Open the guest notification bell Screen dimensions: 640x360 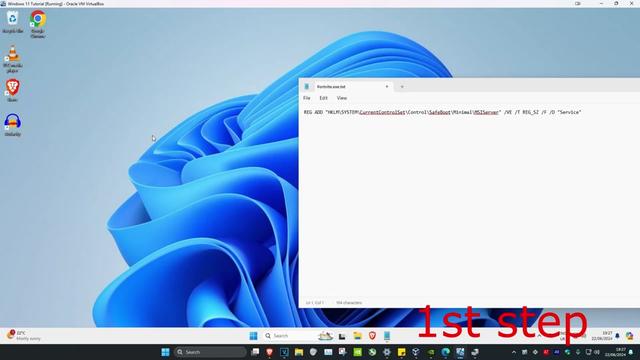(x=617, y=336)
